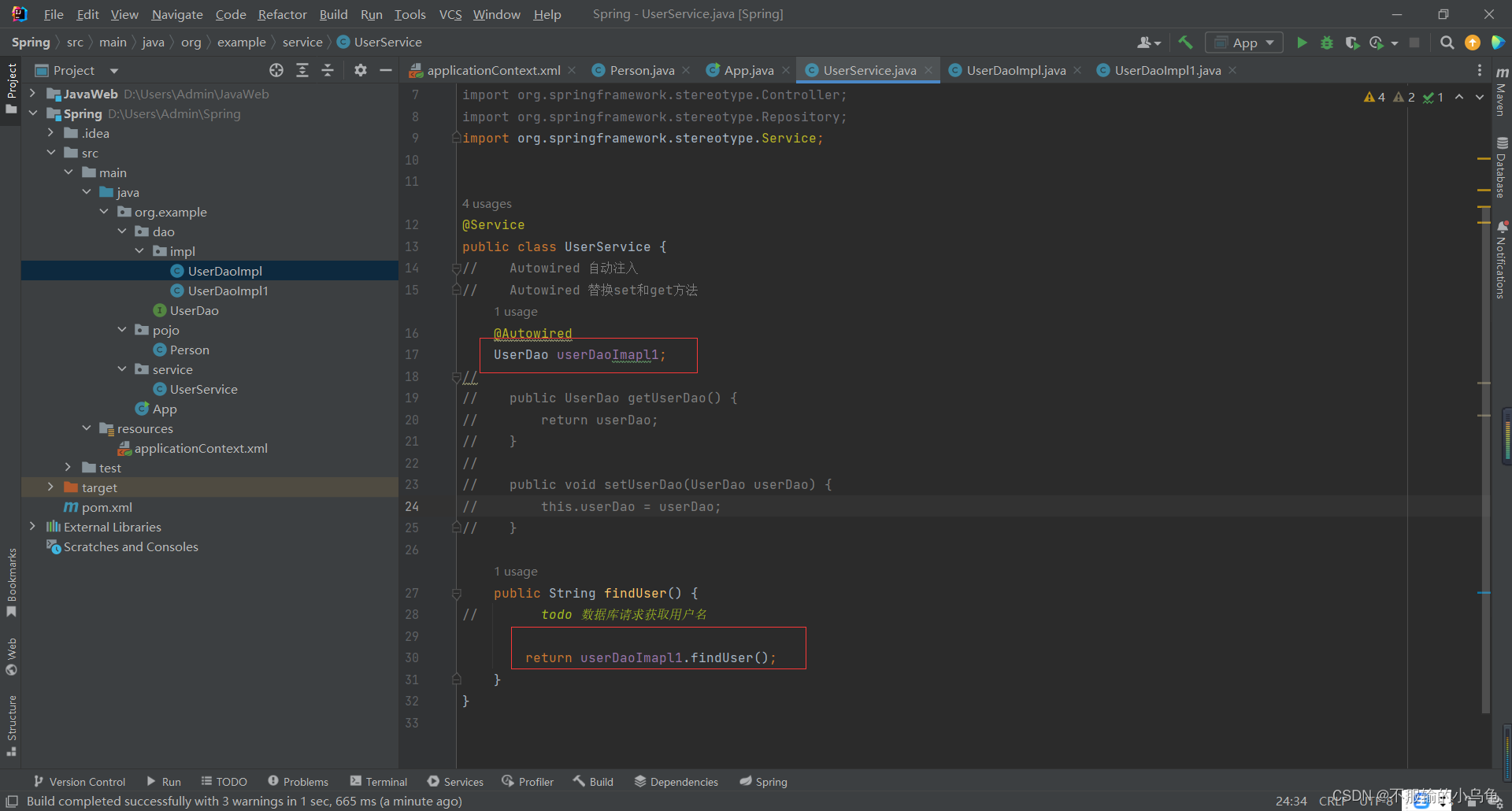Select pom.xml in the project tree

(106, 507)
